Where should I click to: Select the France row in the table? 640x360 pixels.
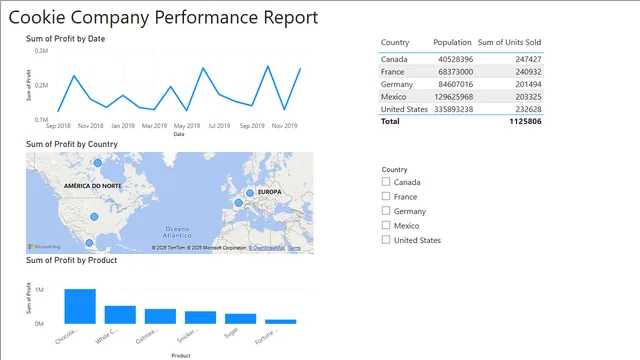461,72
